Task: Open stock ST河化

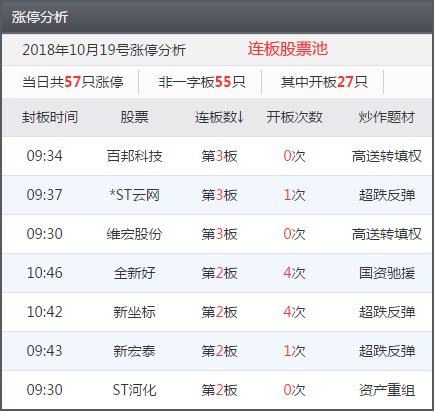Action: [134, 390]
